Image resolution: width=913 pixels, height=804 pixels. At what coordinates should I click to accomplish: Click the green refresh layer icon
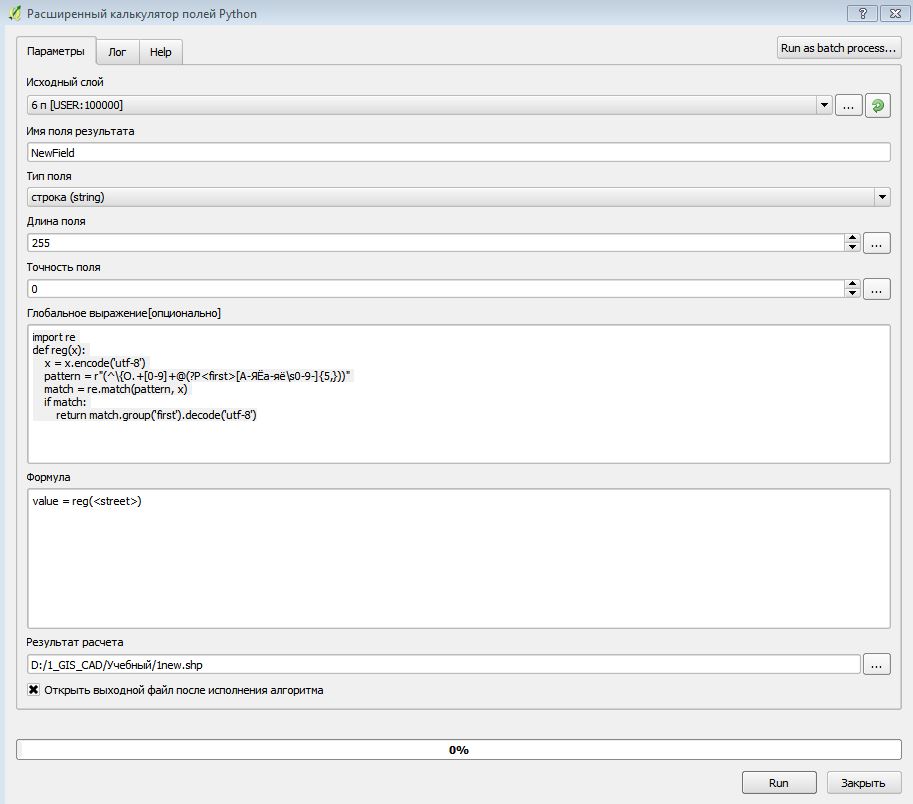[x=877, y=105]
